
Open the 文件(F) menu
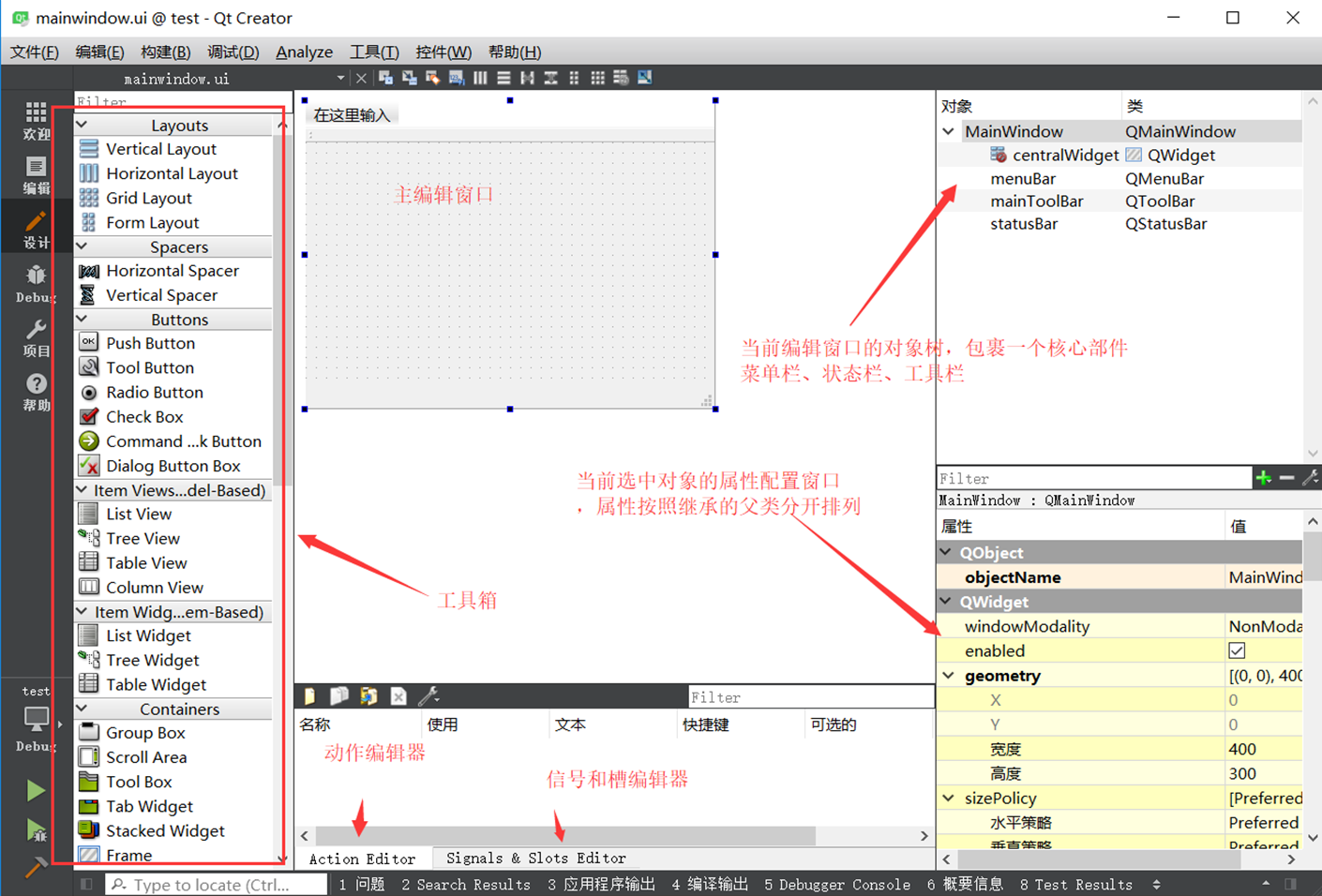[x=34, y=52]
